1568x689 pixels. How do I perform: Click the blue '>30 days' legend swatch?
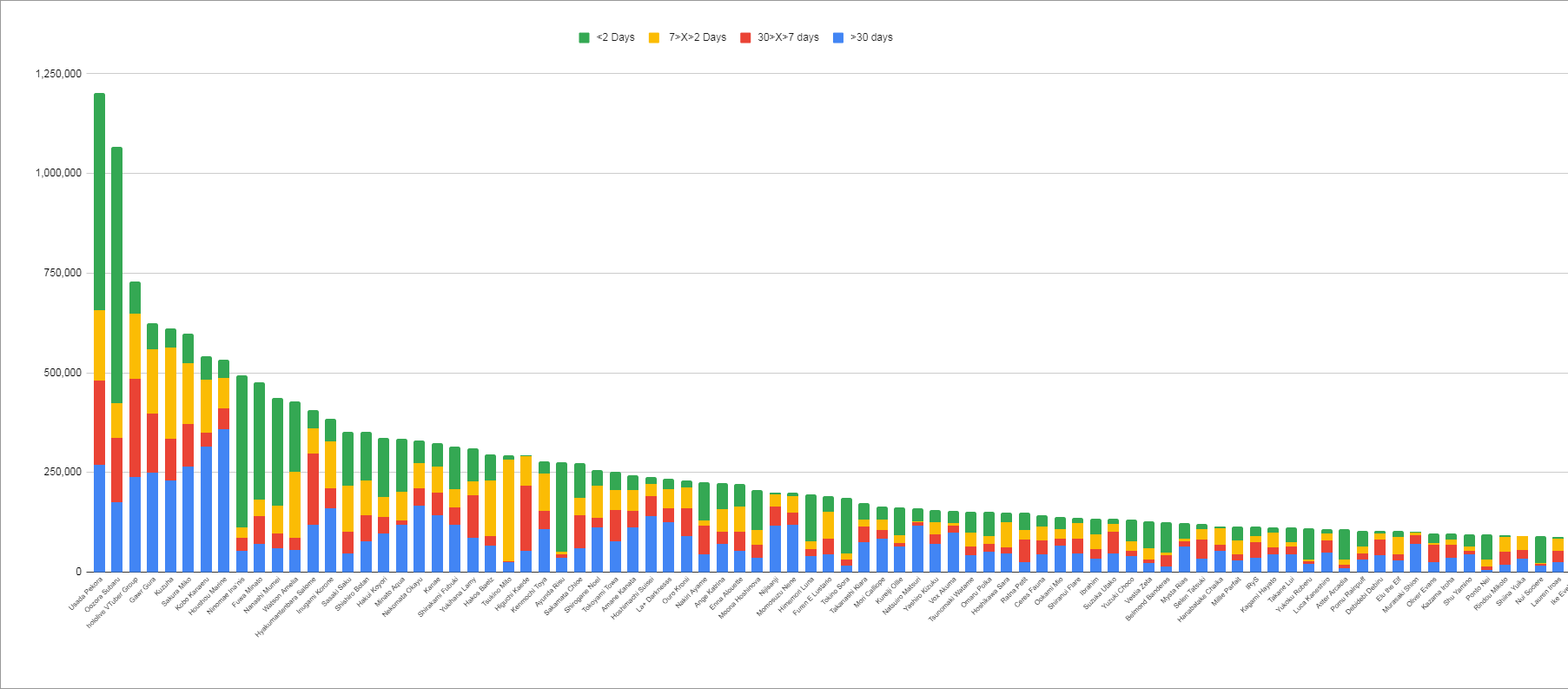tap(838, 37)
